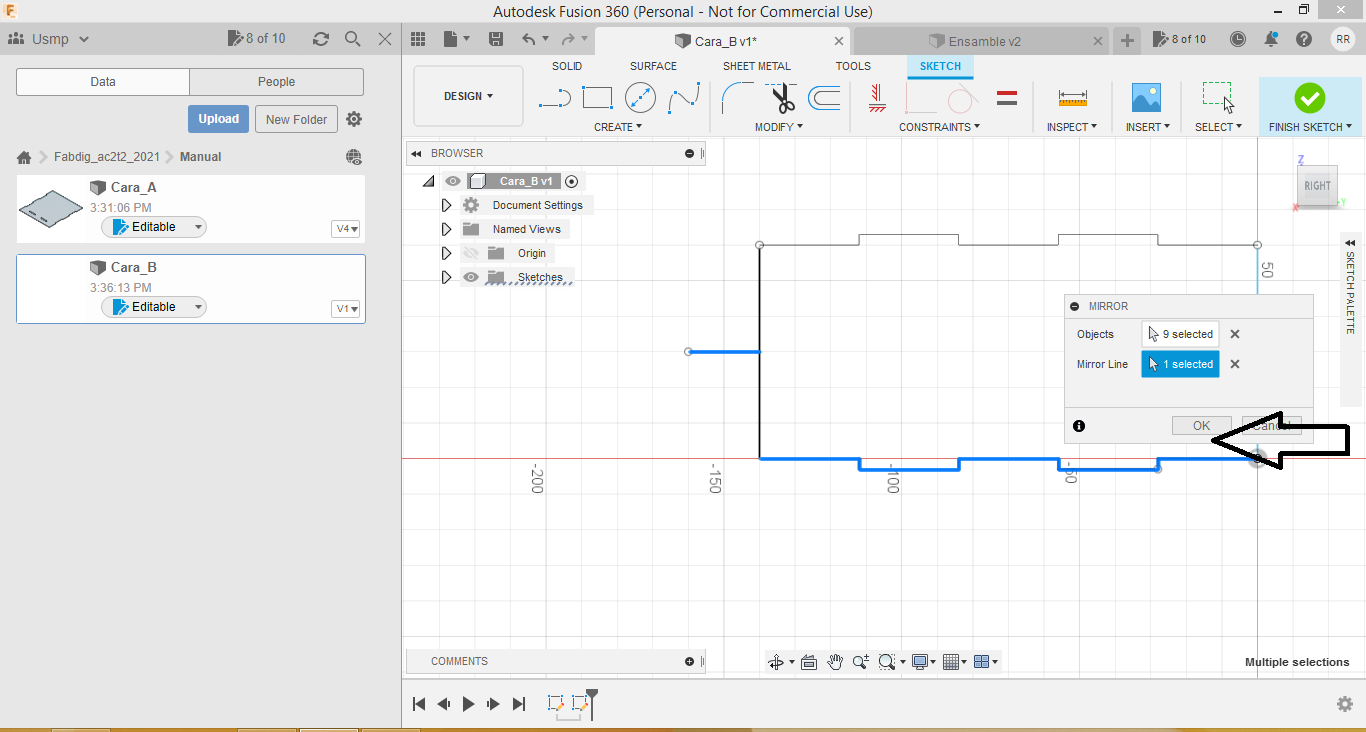Open the notifications bell
1366x732 pixels.
click(x=1271, y=39)
